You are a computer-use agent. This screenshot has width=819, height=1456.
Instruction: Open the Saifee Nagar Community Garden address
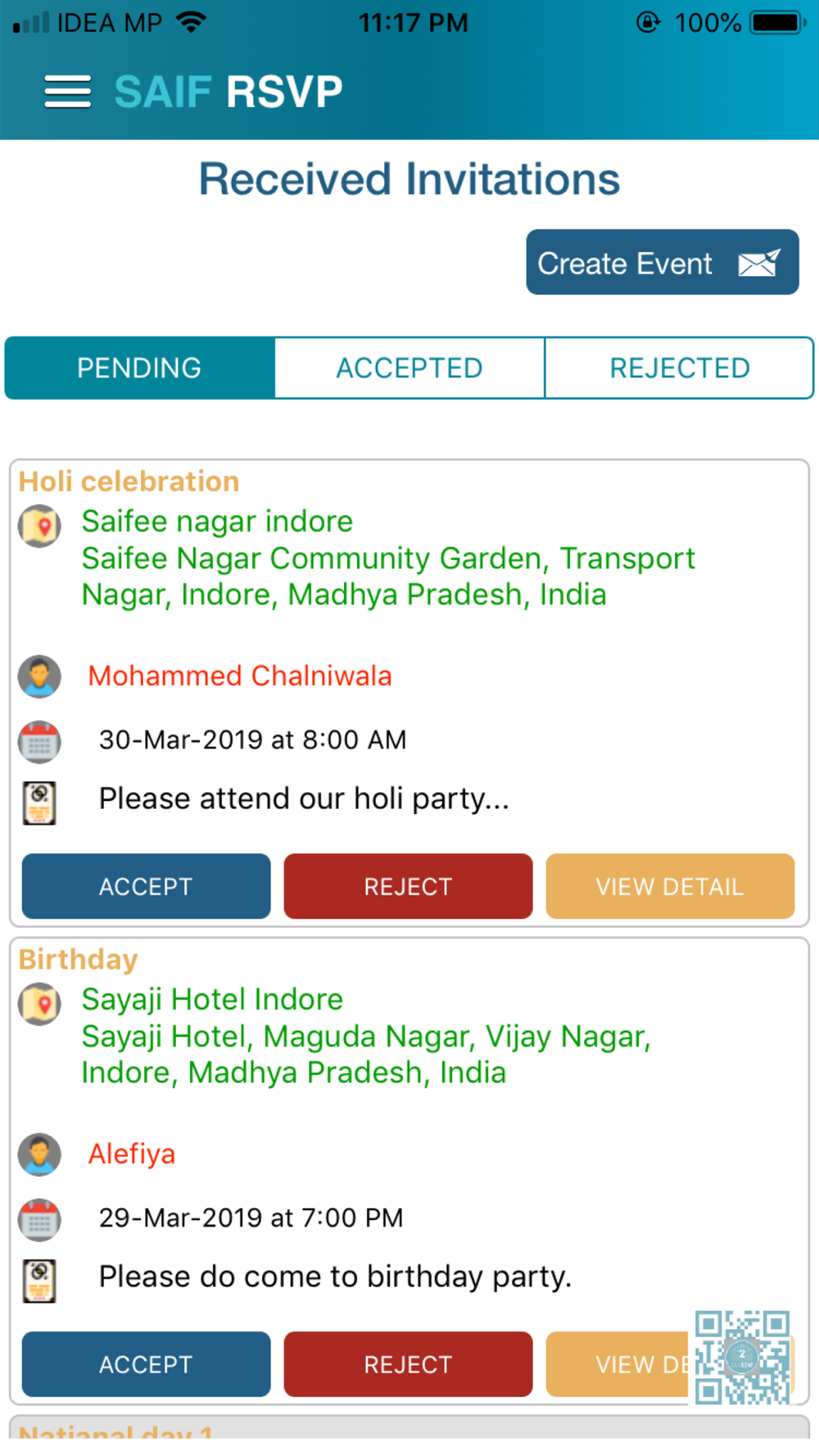pyautogui.click(x=388, y=577)
